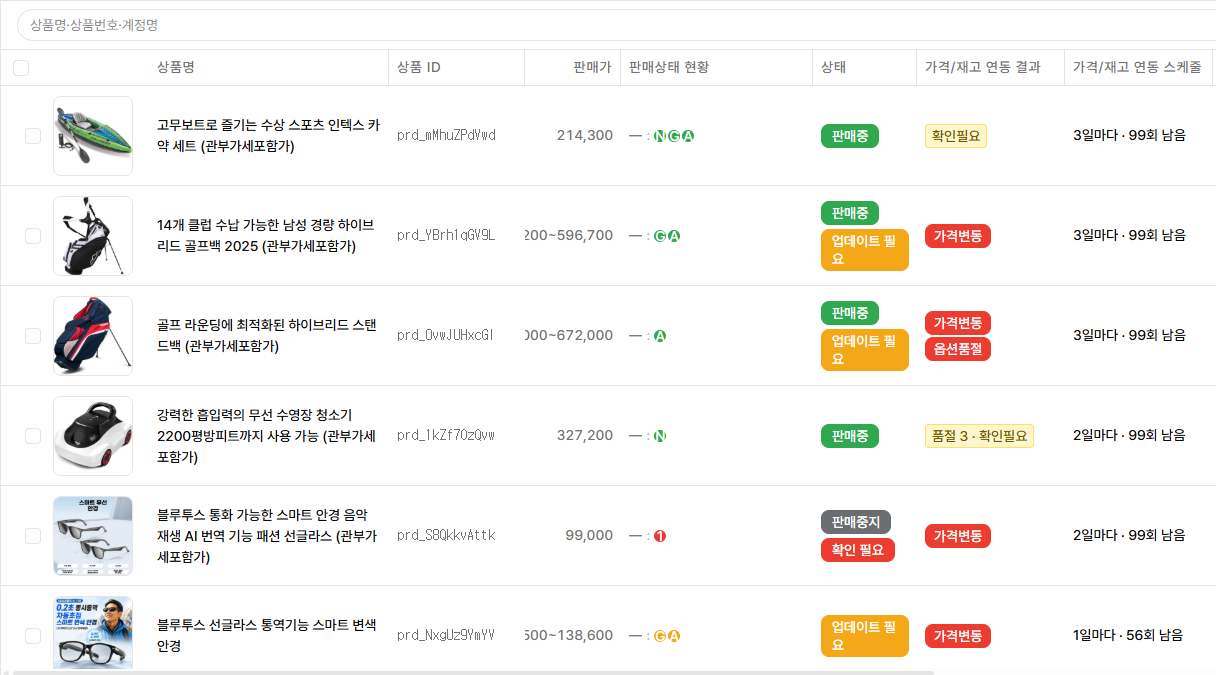Image resolution: width=1216 pixels, height=675 pixels.
Task: Click the green G icon in prd_YBrh1qGV9L row
Action: (660, 236)
